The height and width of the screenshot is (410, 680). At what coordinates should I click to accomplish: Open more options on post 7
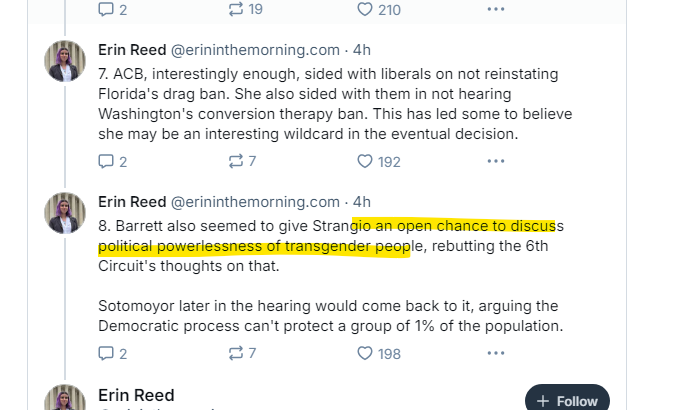click(496, 161)
